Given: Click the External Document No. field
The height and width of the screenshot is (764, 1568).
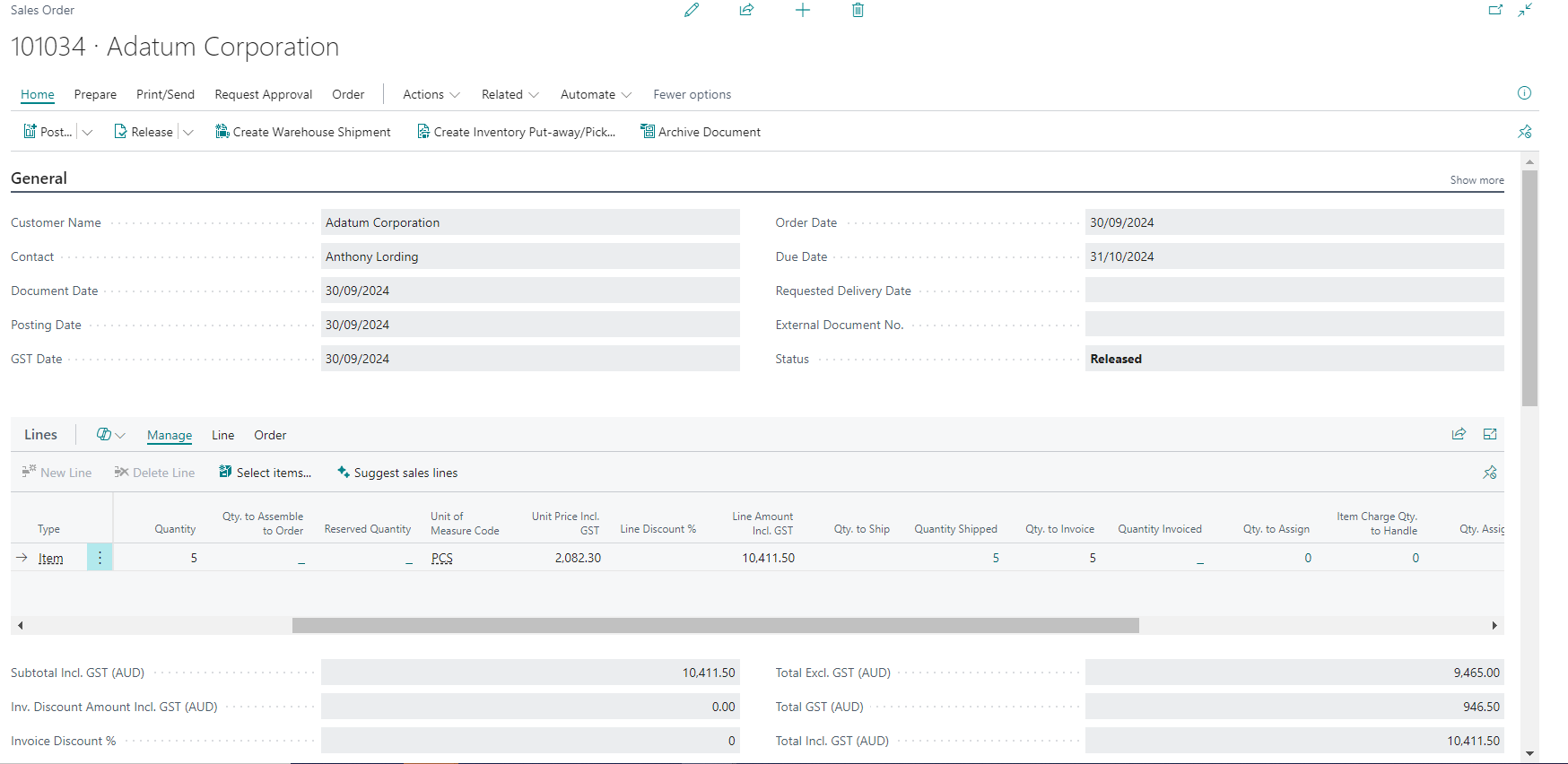Looking at the screenshot, I should click(x=1294, y=325).
